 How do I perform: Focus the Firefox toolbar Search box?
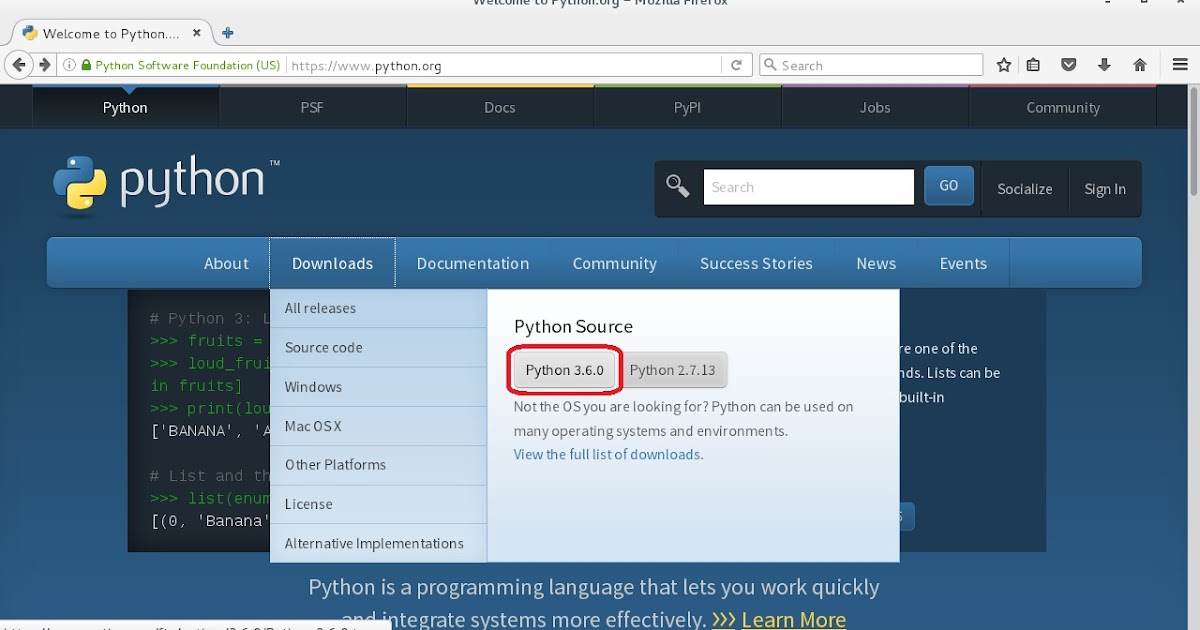click(x=871, y=65)
